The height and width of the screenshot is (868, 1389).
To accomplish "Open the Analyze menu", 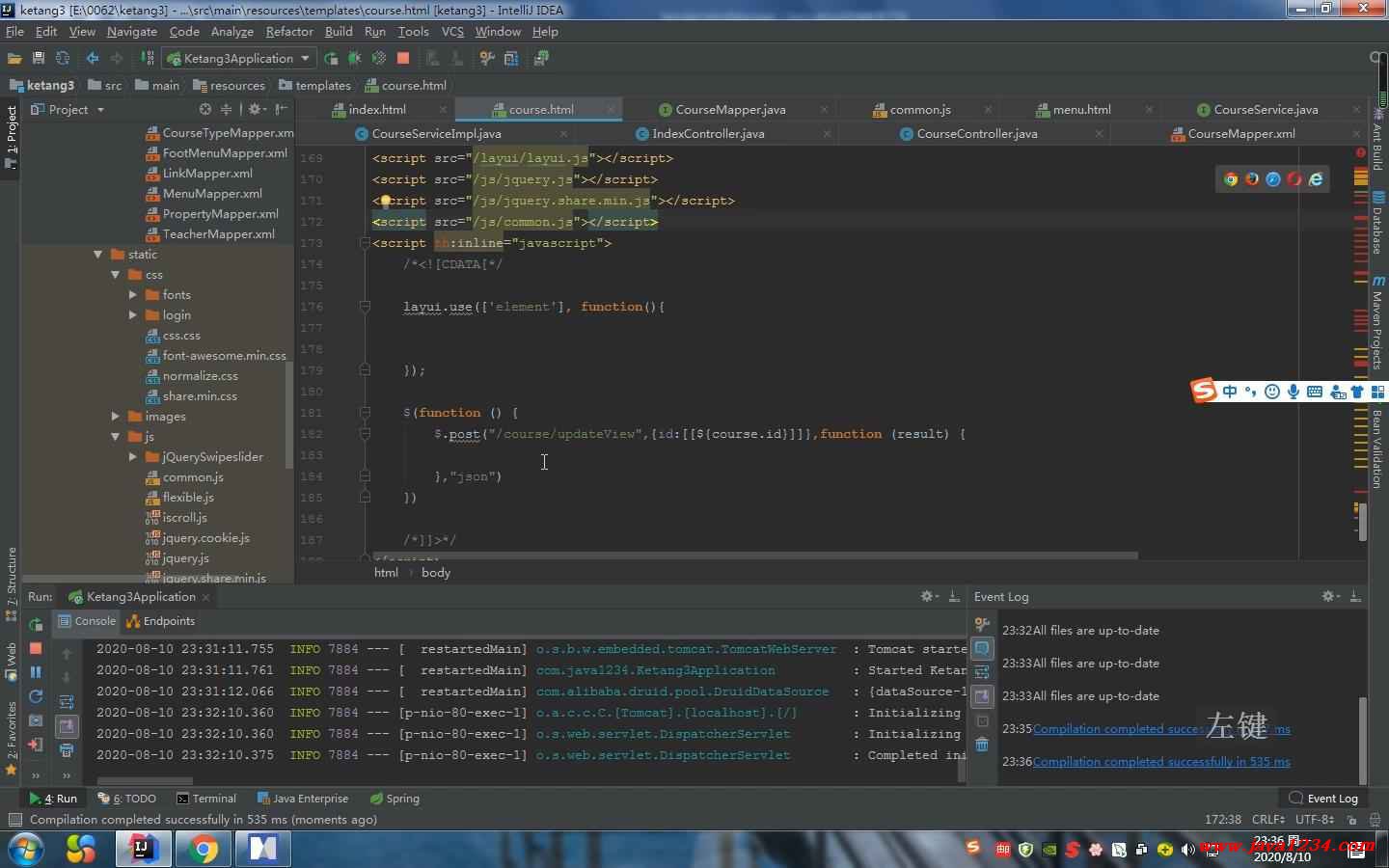I will tap(232, 31).
